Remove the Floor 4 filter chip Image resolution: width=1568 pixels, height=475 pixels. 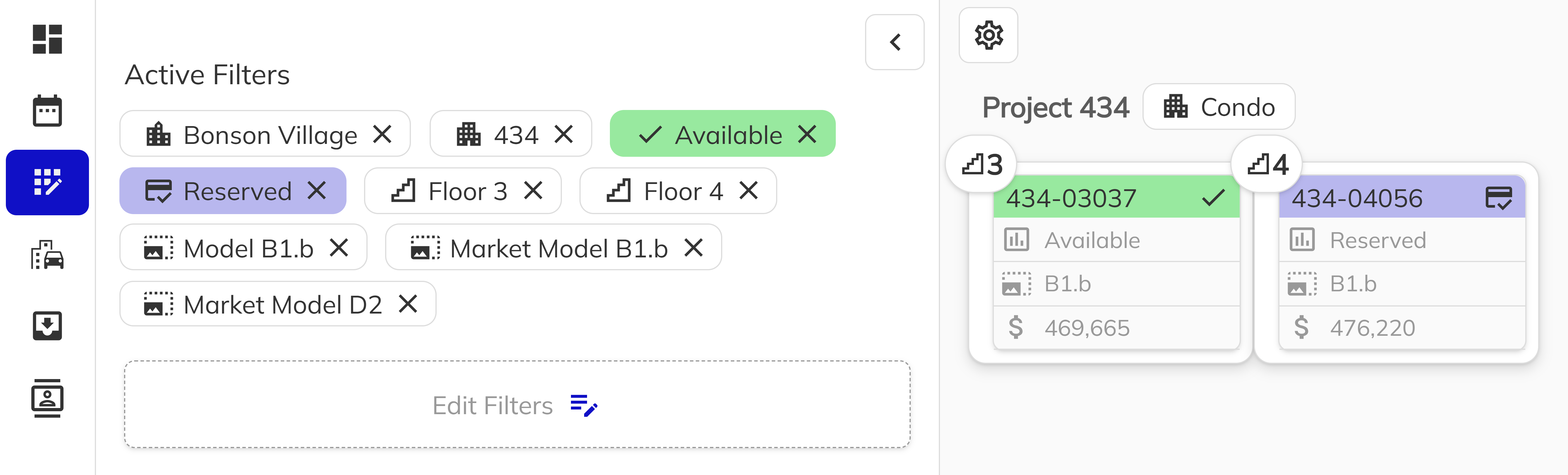pyautogui.click(x=749, y=191)
